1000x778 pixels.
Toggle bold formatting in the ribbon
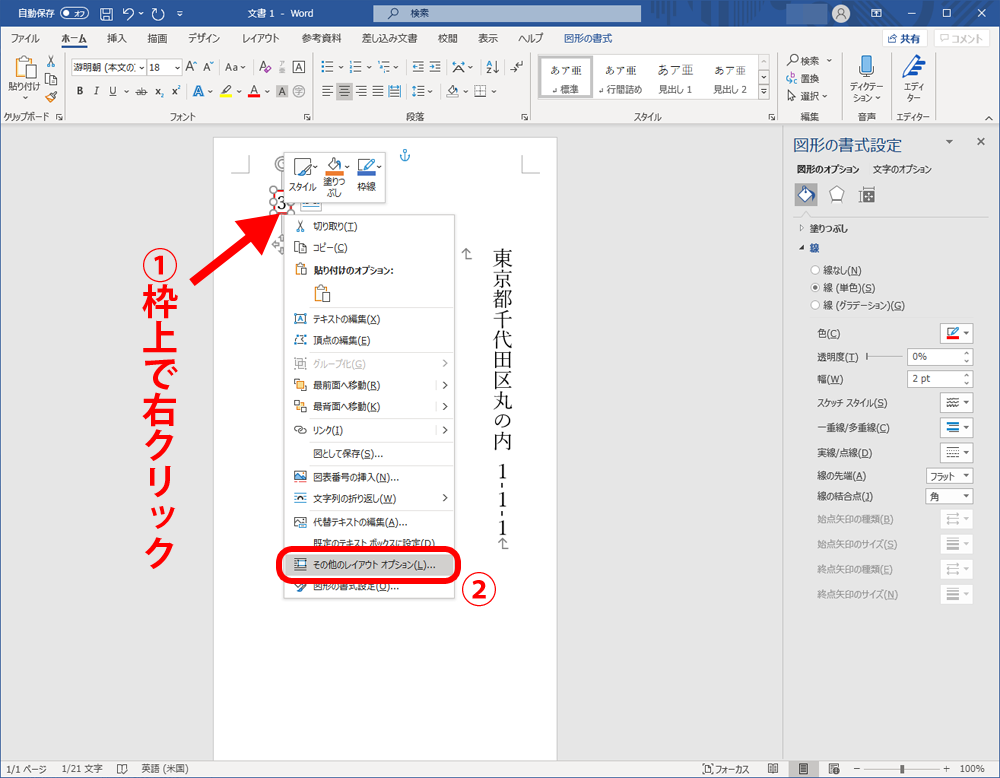[79, 89]
